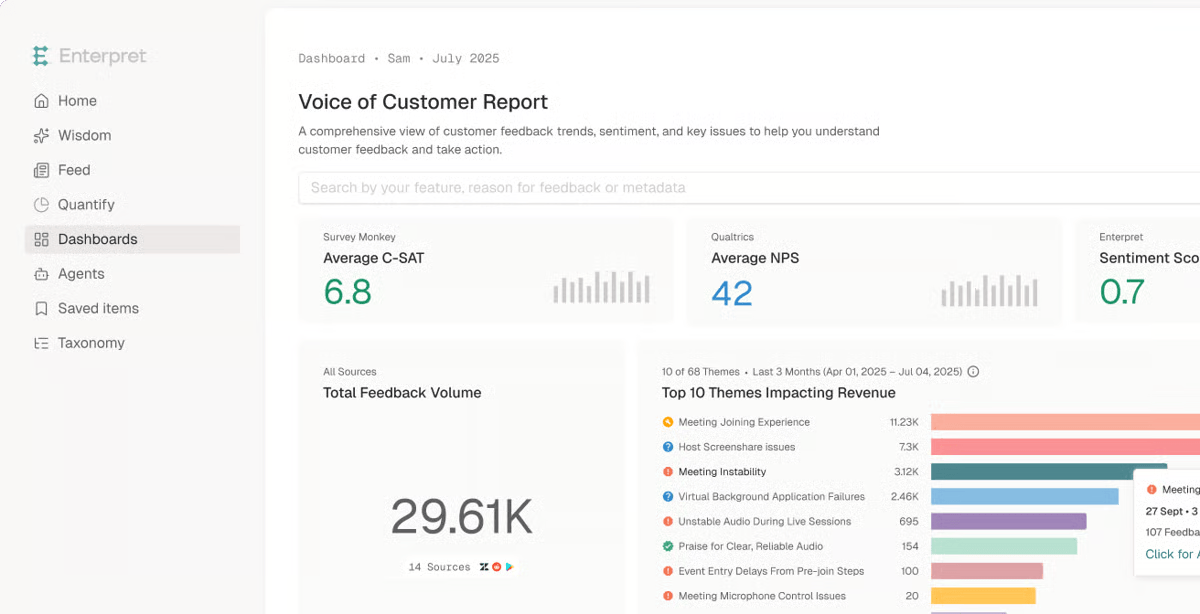Click the alert icon in the tooltip popup
This screenshot has height=614, width=1200.
pos(1151,490)
